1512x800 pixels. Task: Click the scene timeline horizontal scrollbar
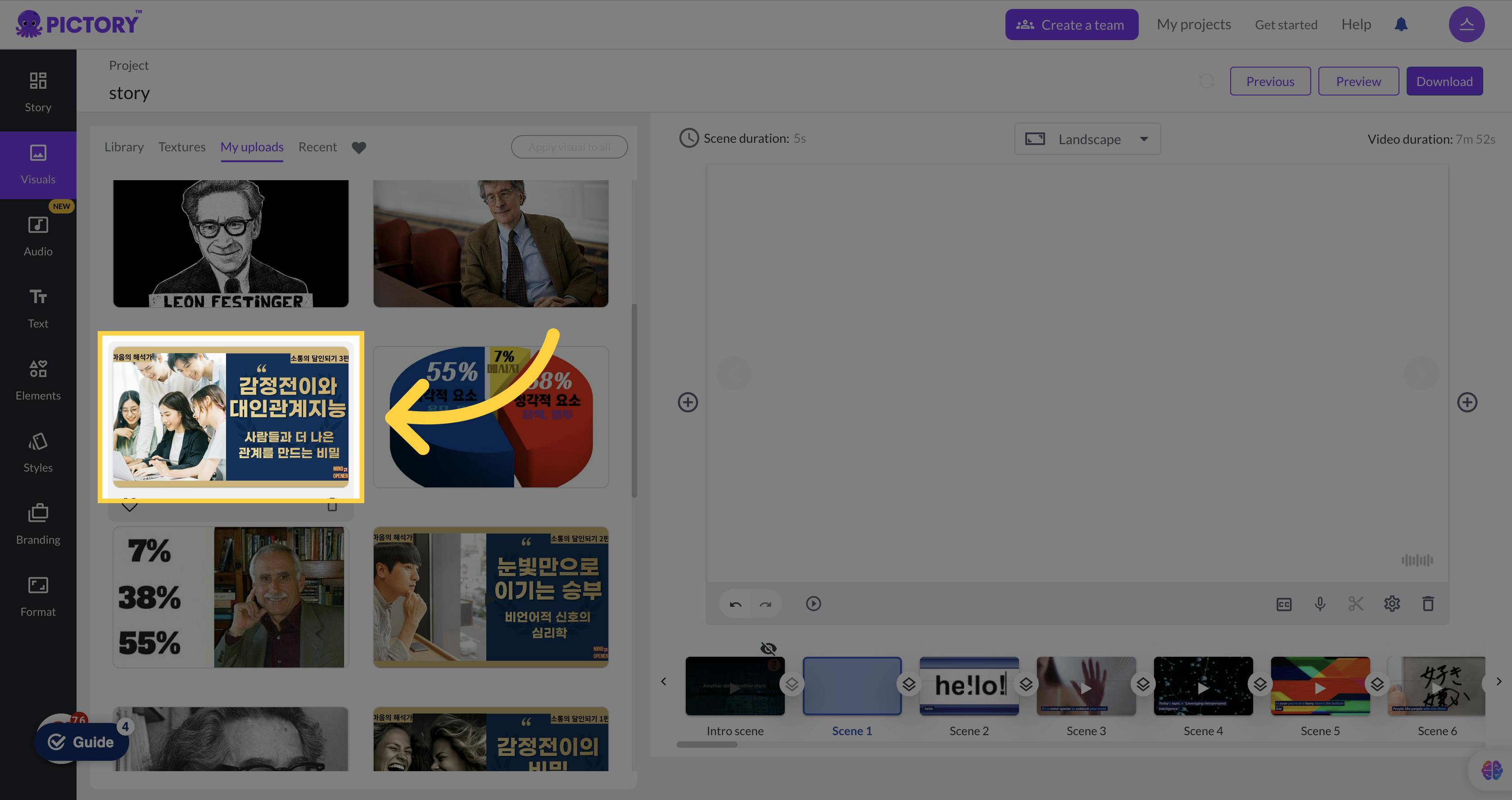click(707, 745)
